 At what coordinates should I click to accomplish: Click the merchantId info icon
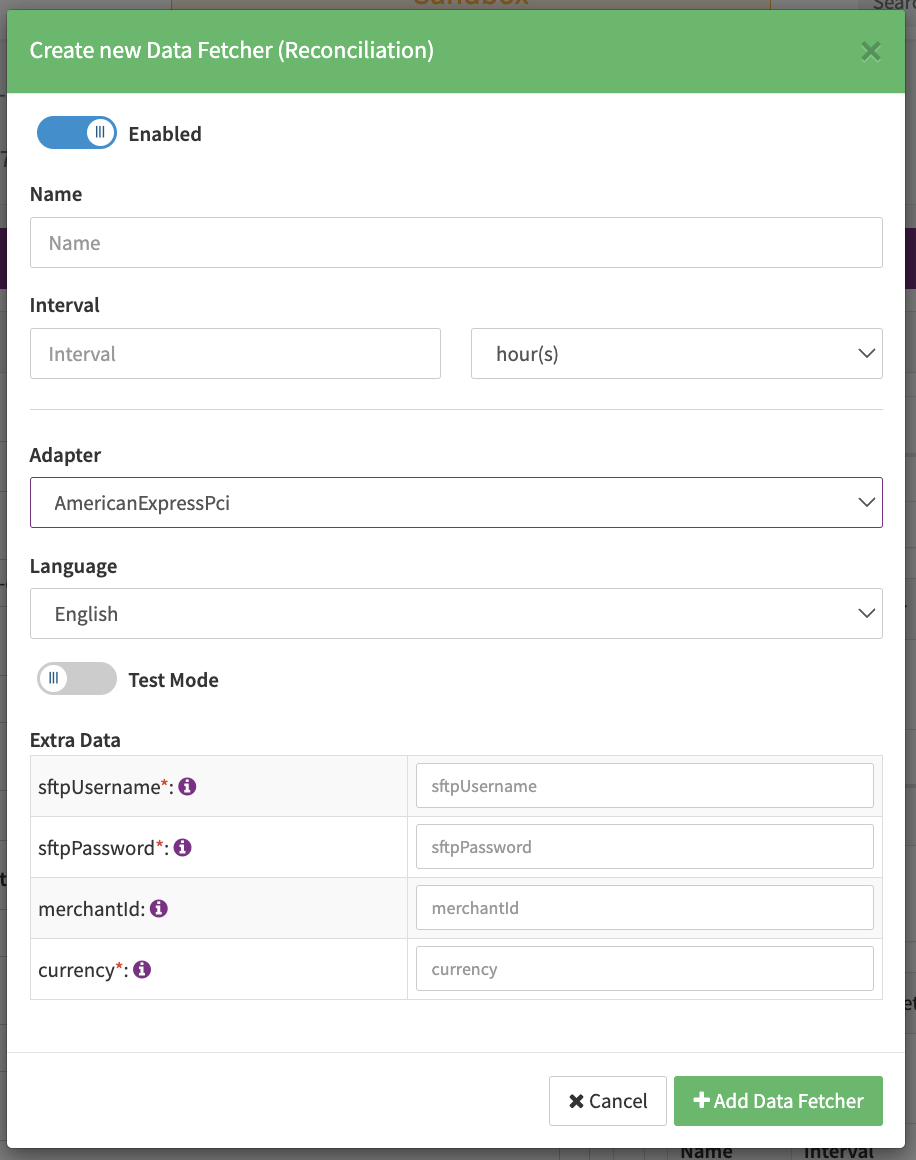point(158,909)
